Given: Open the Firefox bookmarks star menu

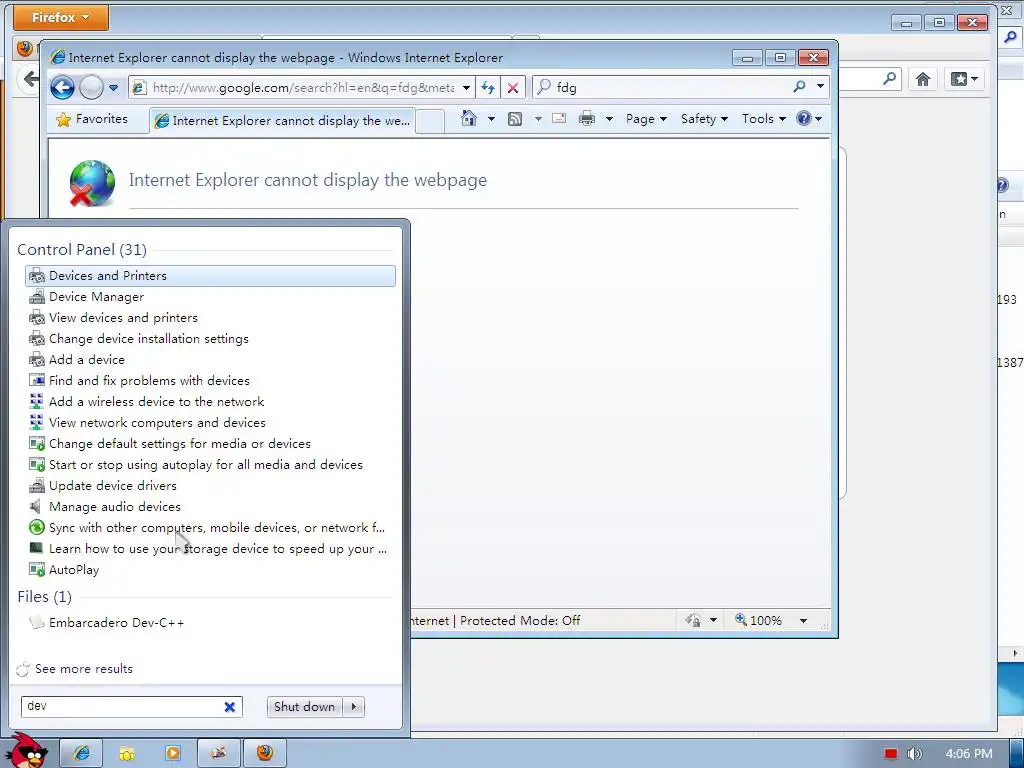Looking at the screenshot, I should 964,79.
